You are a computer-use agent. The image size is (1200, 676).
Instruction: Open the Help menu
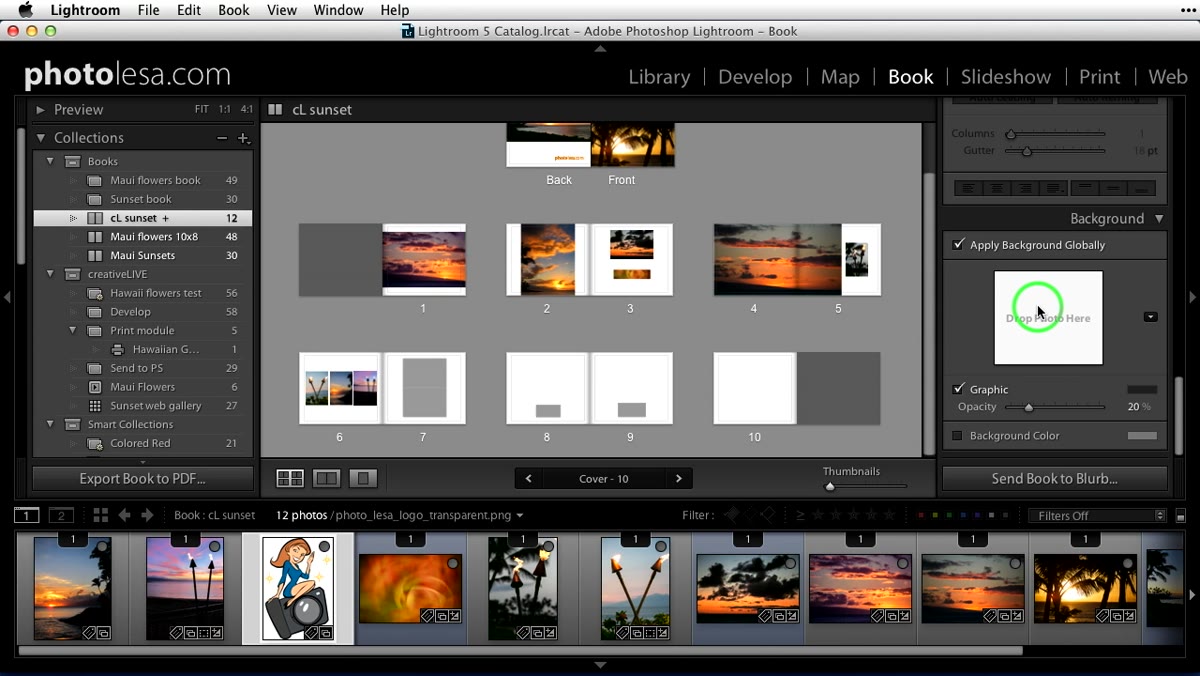pos(395,10)
